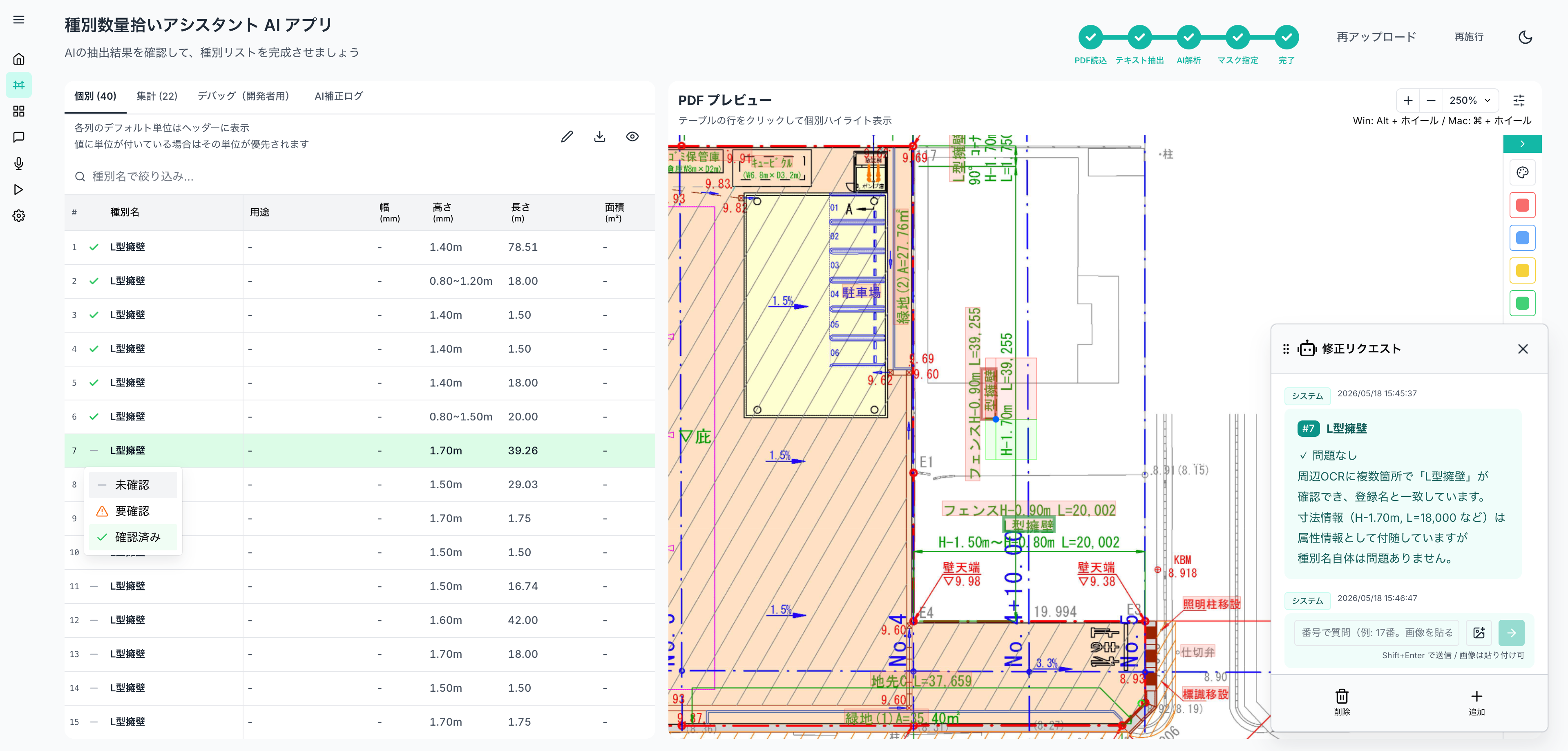The width and height of the screenshot is (1568, 751).
Task: Open the AI補正ログ tab
Action: coord(338,96)
